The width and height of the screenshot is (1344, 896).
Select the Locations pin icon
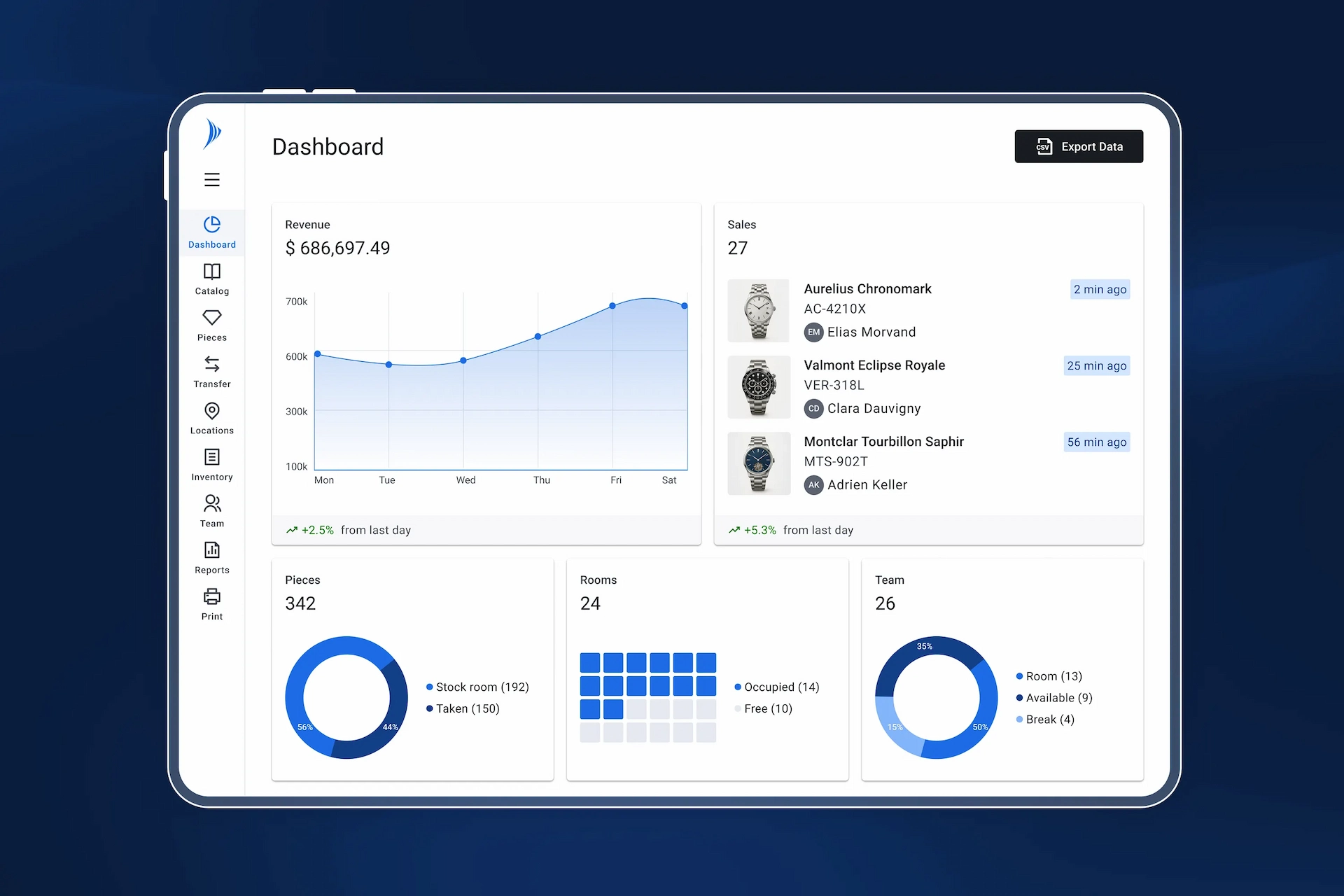[x=211, y=411]
